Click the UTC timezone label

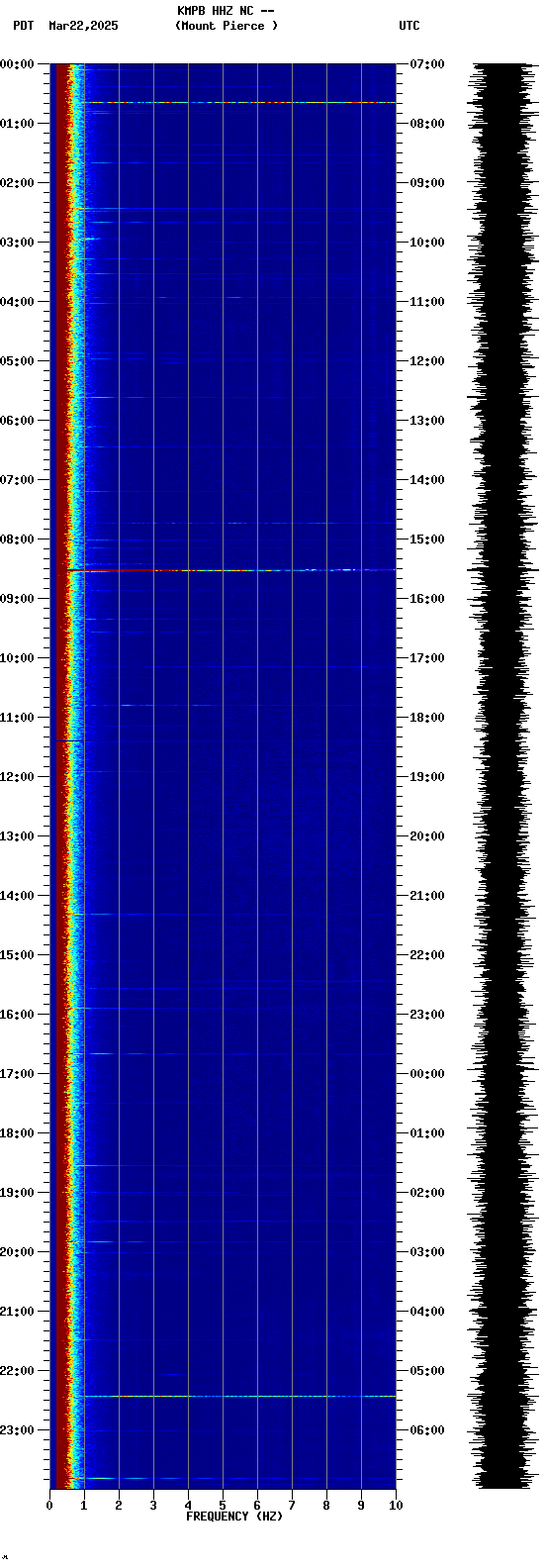point(409,26)
